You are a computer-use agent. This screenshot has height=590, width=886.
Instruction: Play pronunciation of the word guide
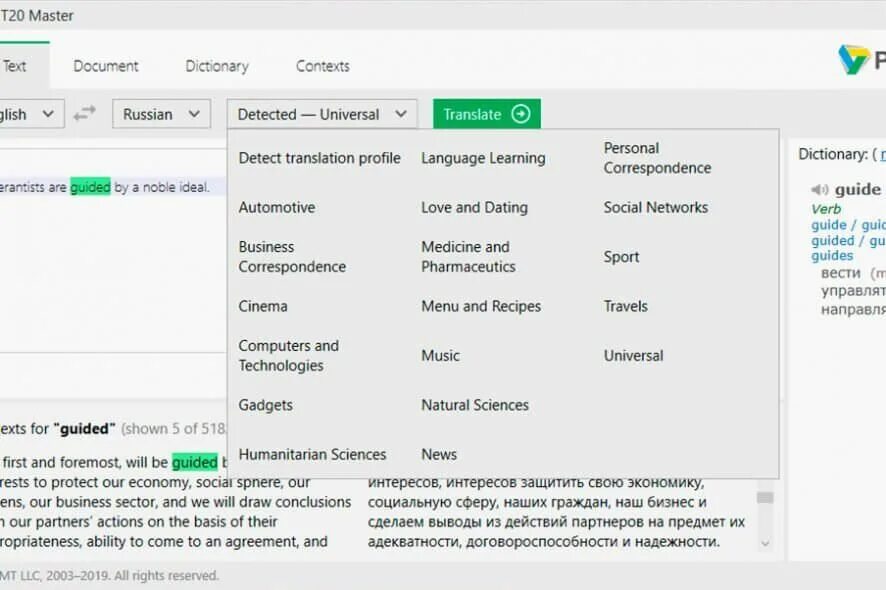(820, 189)
